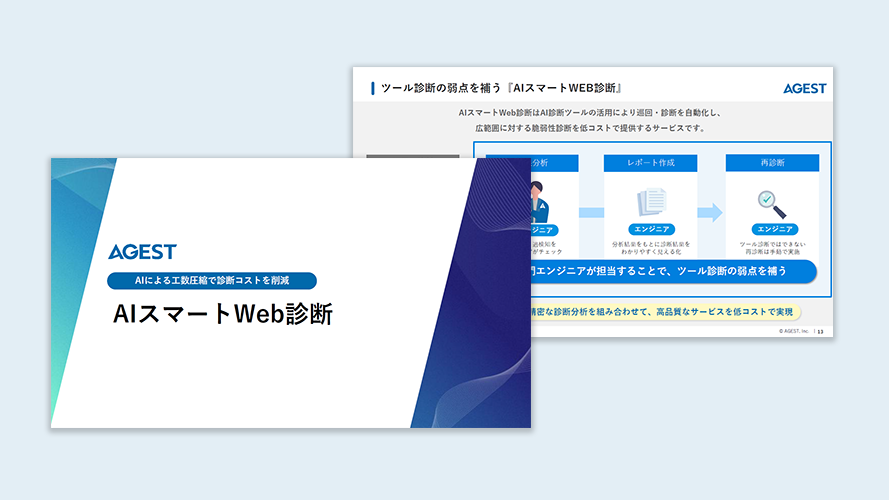
Task: Click the エンジニア badge under 再診断
Action: pyautogui.click(x=774, y=229)
